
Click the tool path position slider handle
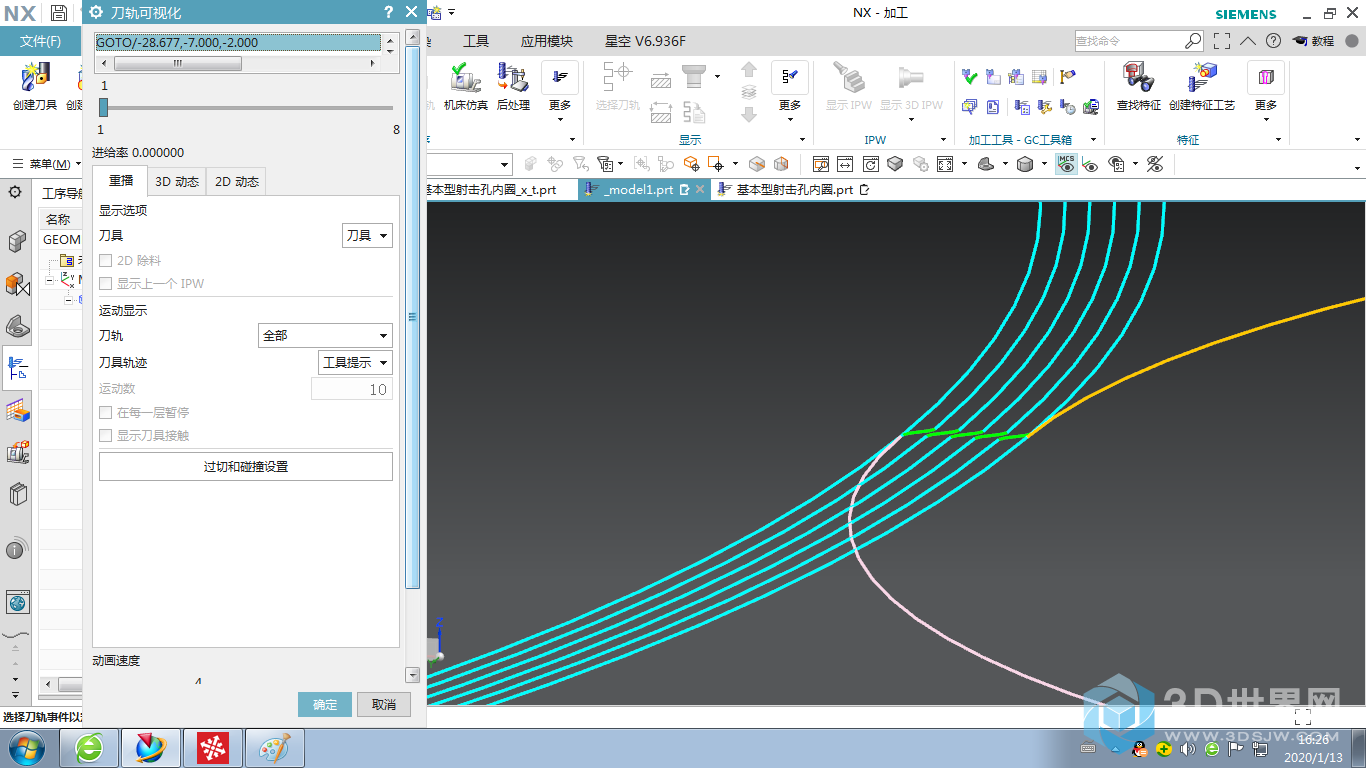103,107
